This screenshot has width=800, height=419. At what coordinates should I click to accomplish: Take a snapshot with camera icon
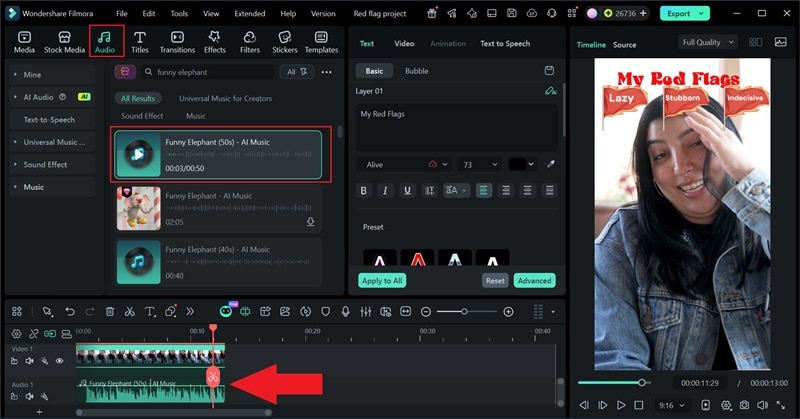[744, 405]
